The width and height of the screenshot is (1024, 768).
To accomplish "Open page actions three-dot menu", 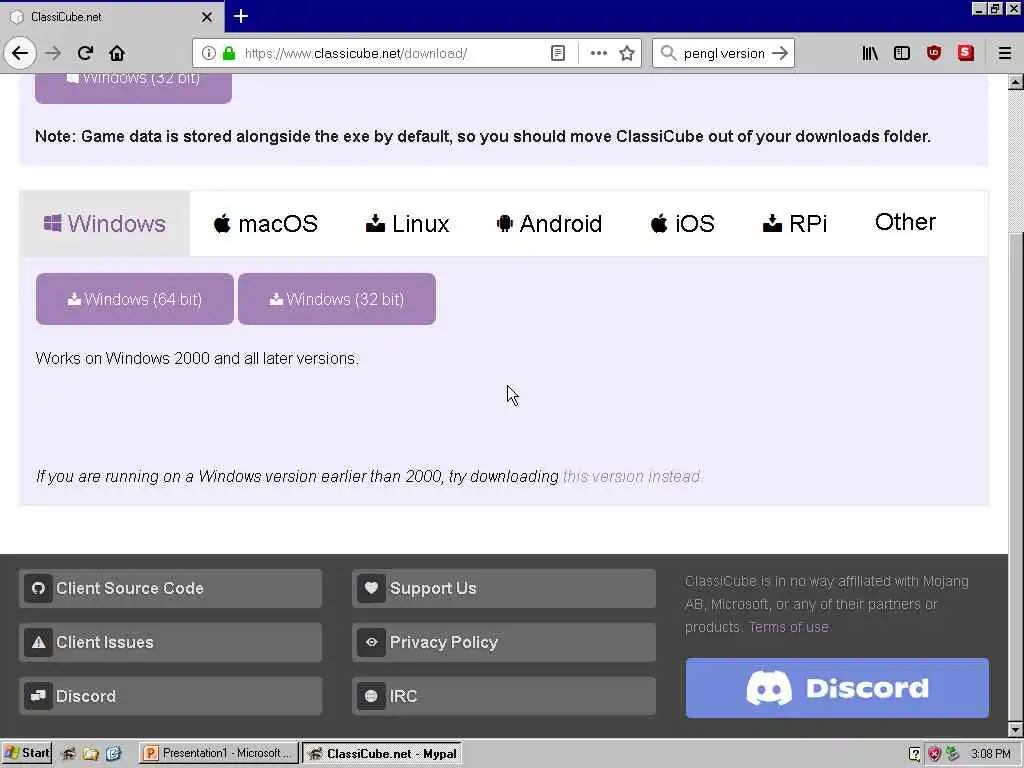I will 598,53.
